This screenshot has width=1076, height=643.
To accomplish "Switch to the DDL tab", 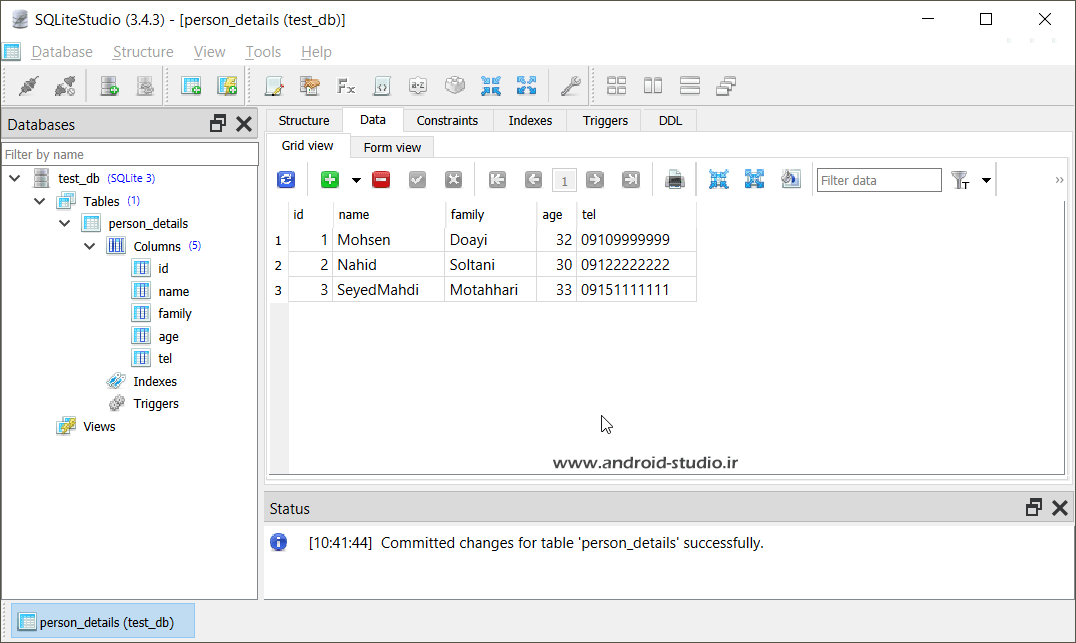I will click(670, 121).
